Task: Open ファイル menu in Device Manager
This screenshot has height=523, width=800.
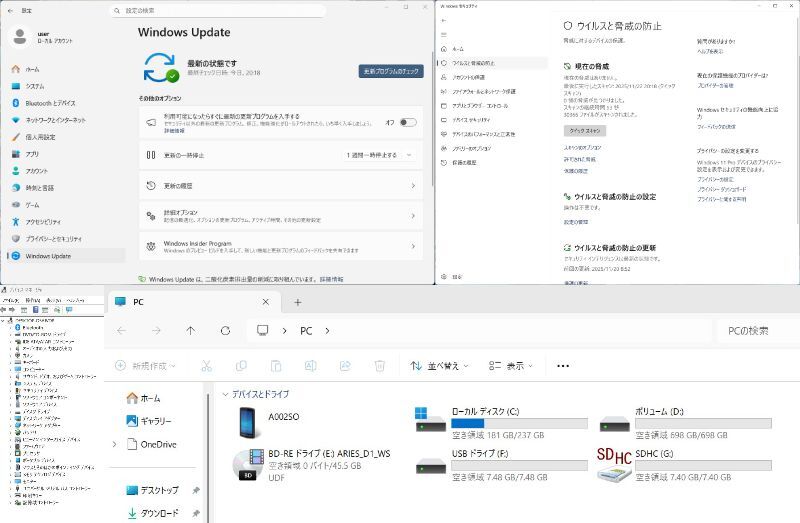Action: (x=11, y=301)
